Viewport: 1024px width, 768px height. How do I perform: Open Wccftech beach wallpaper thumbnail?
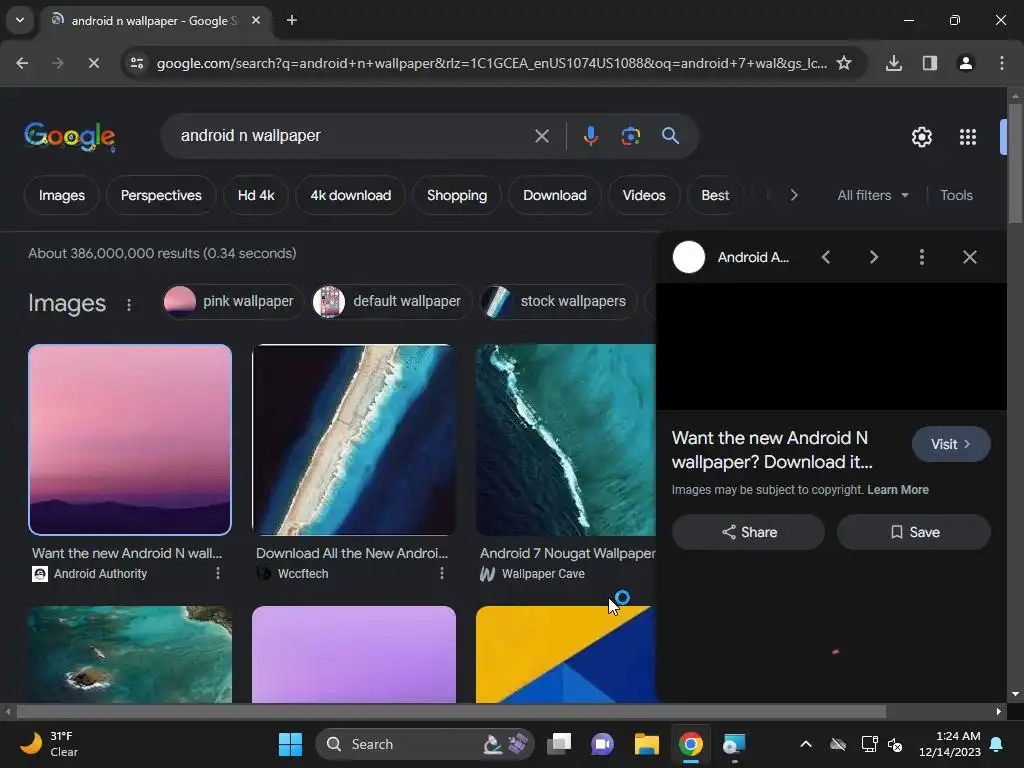[354, 440]
